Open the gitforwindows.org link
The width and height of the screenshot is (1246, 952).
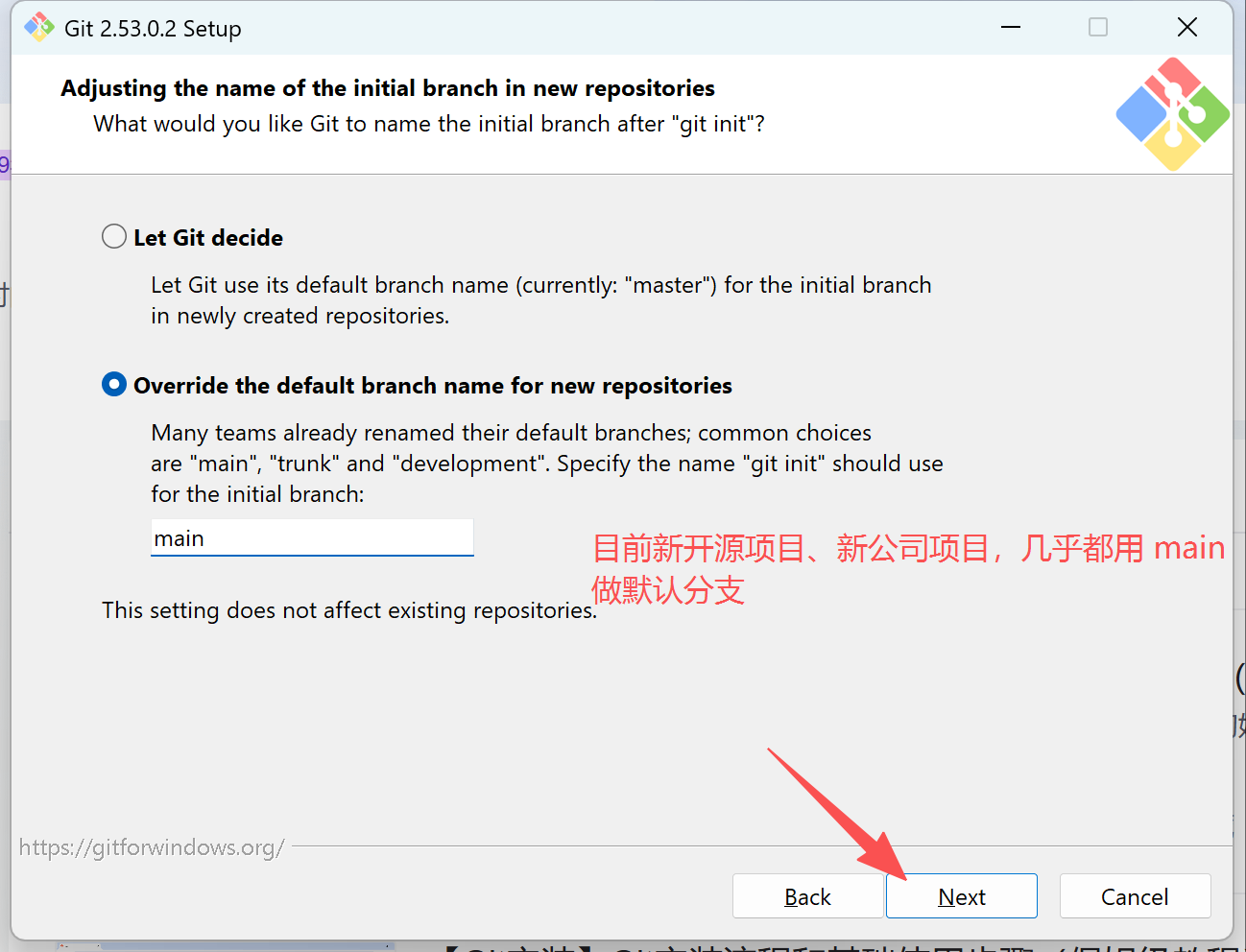click(x=152, y=847)
